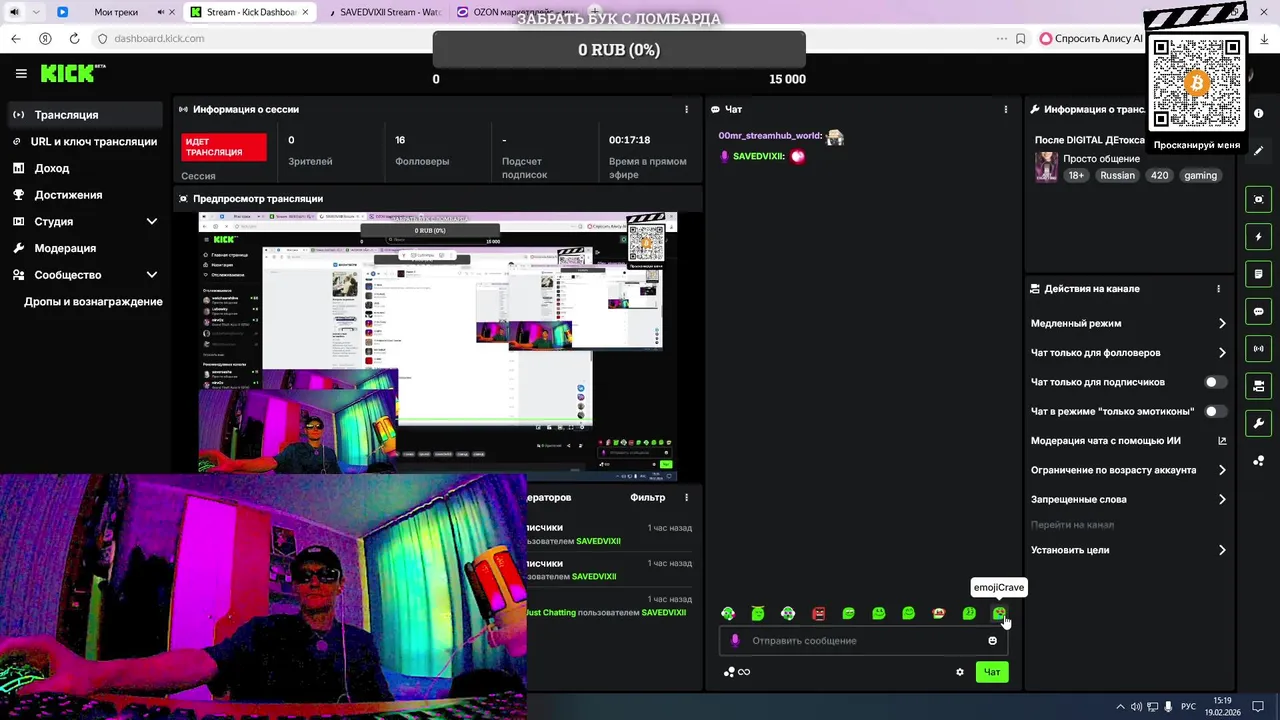Open URL и ключ трансляции page

(x=84, y=142)
